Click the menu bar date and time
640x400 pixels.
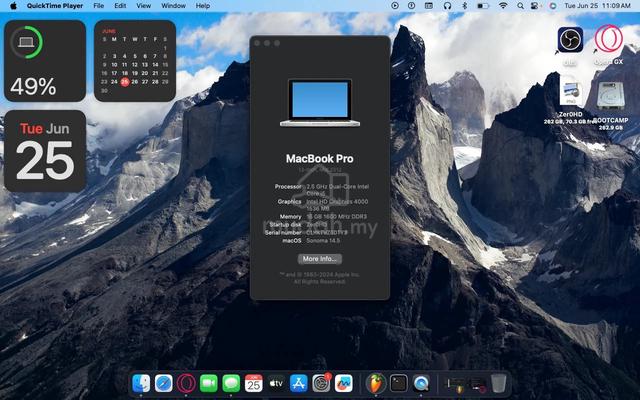click(x=597, y=6)
